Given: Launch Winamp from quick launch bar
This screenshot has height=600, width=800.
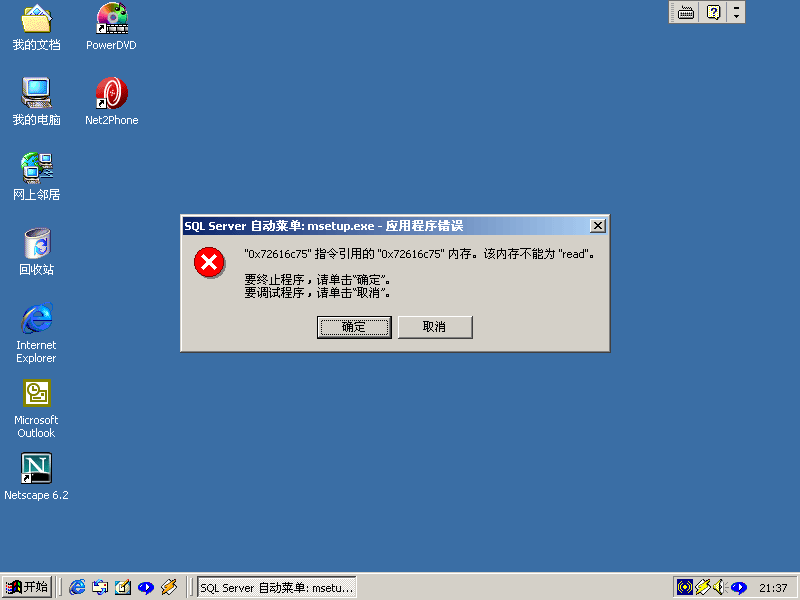Looking at the screenshot, I should [169, 587].
